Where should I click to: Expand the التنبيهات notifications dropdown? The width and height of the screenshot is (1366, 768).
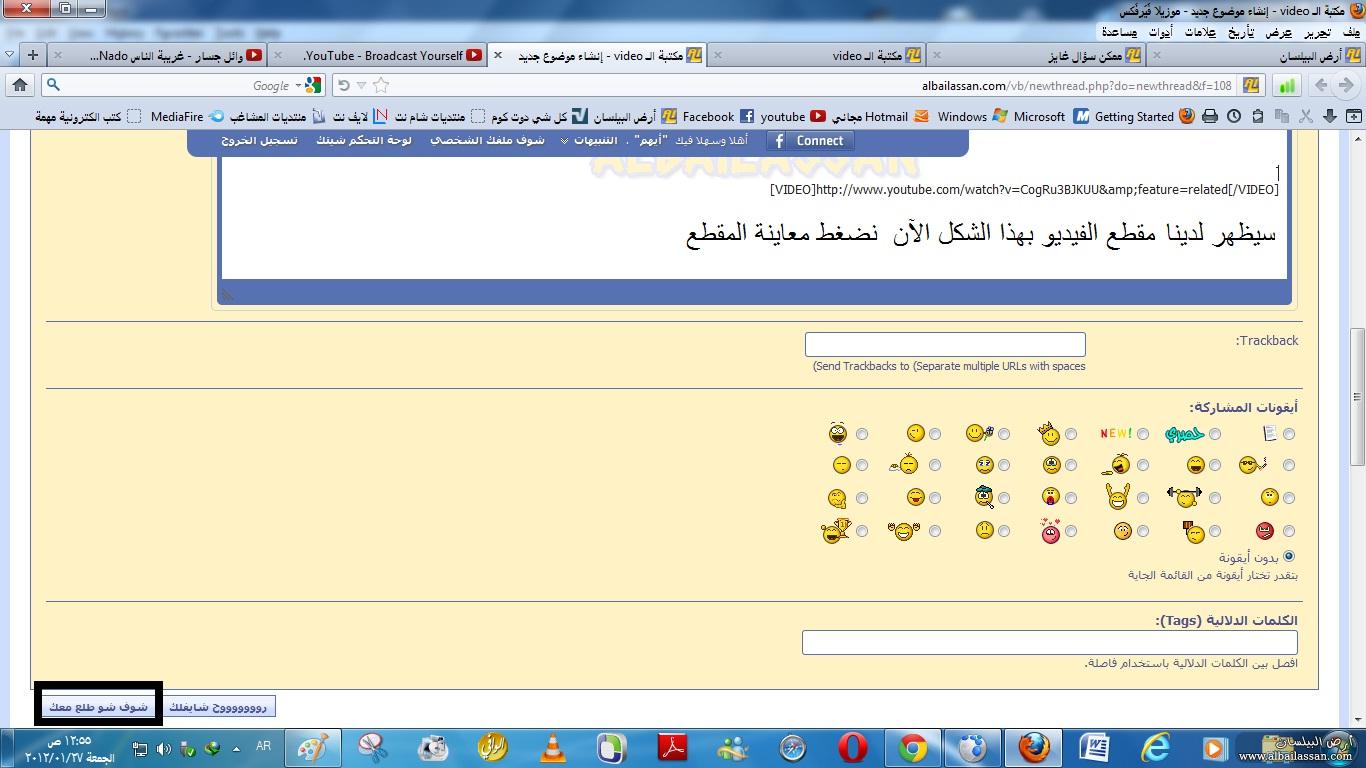point(563,141)
